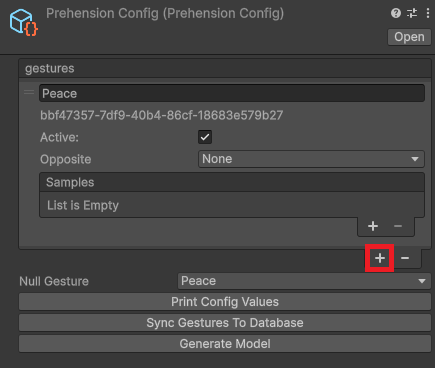Add a new gesture with the plus button
Viewport: 435px width, 368px height.
(380, 258)
